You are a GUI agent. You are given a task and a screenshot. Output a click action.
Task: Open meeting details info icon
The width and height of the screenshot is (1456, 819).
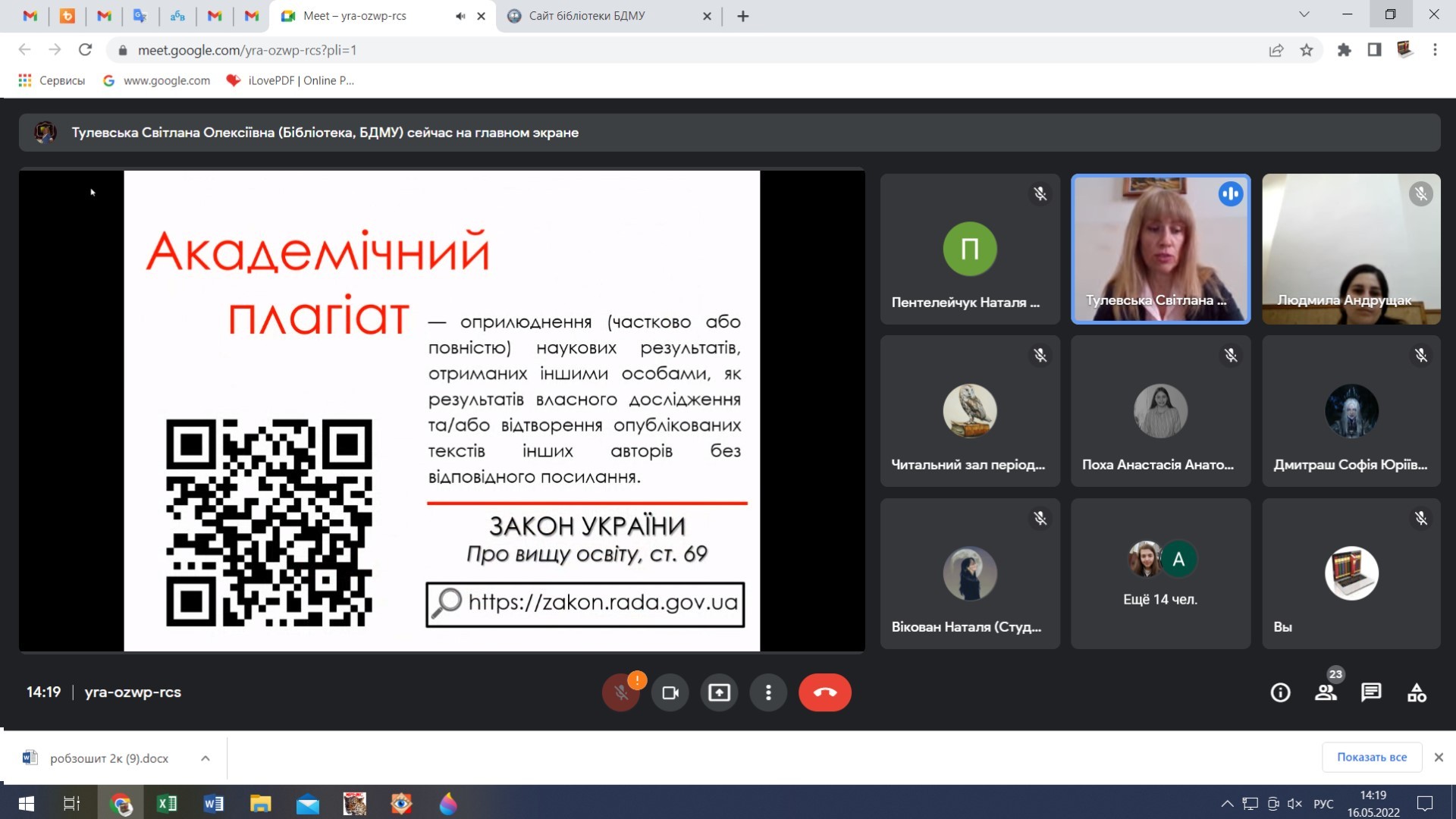tap(1280, 692)
